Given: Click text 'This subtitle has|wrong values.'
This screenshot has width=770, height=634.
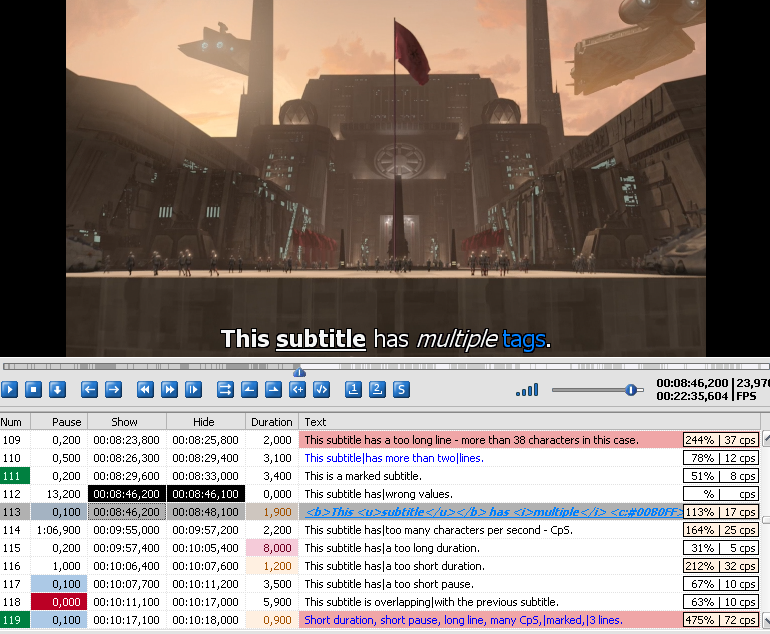Looking at the screenshot, I should (x=379, y=494).
